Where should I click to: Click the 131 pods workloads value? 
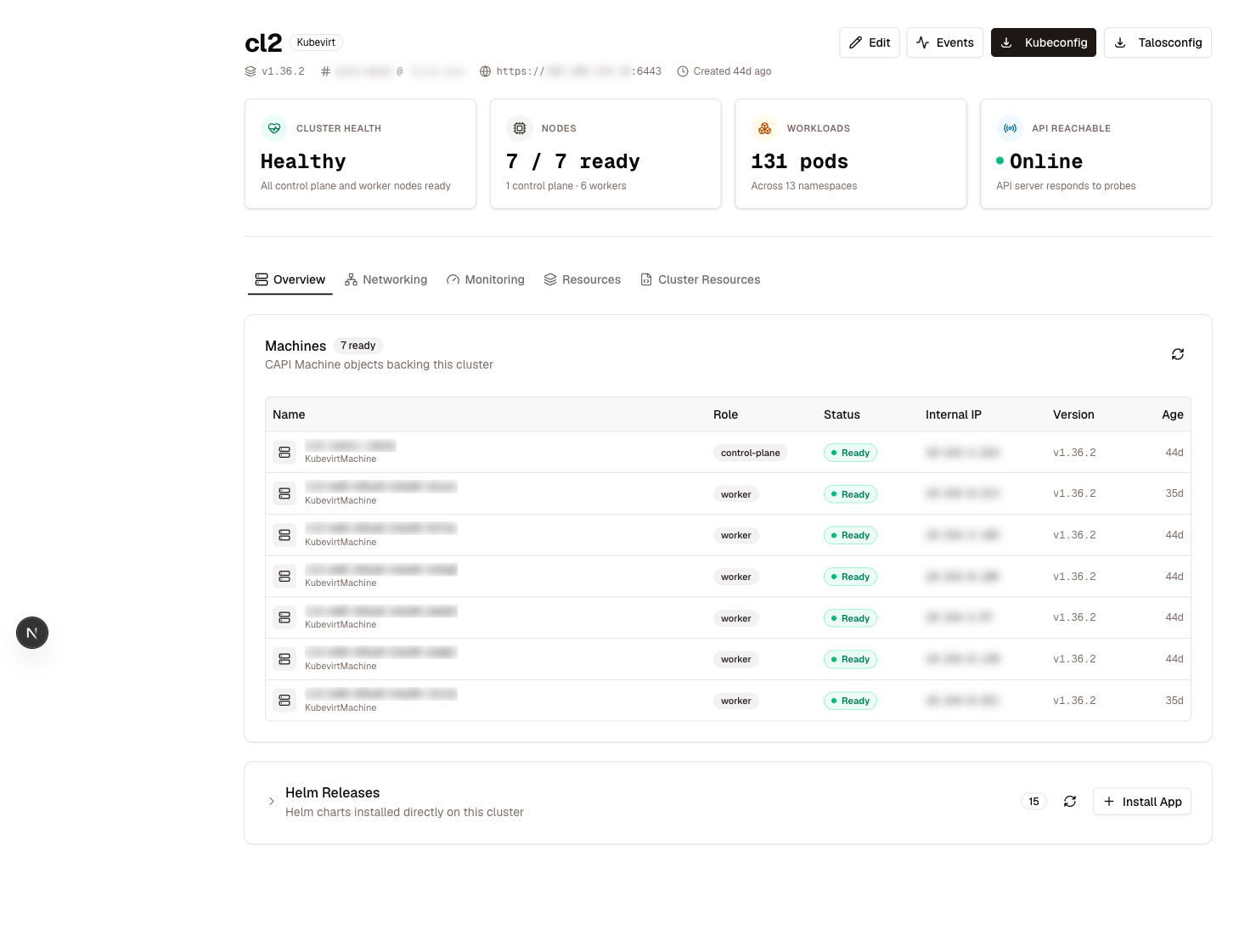[x=800, y=161]
